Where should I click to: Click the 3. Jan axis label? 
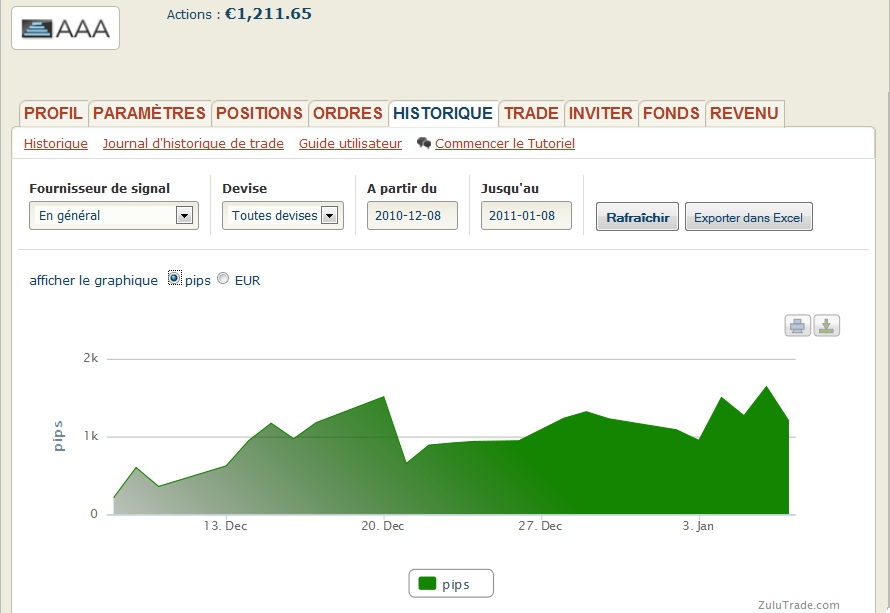coord(698,526)
